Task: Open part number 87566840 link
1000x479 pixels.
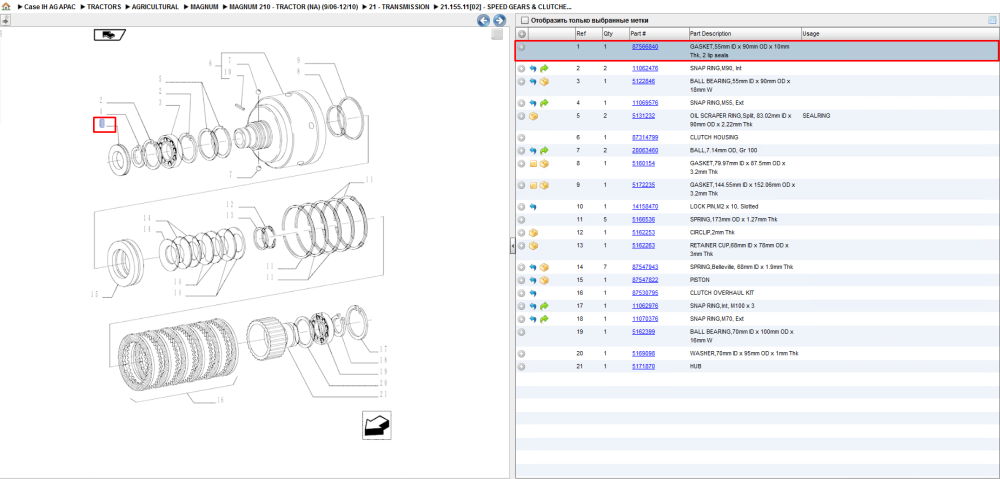Action: pyautogui.click(x=645, y=47)
